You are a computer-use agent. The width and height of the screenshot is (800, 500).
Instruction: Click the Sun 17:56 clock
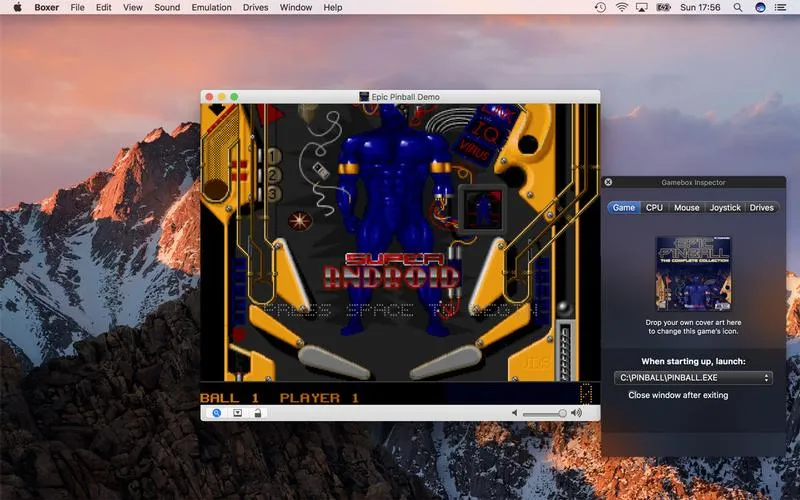pos(700,7)
